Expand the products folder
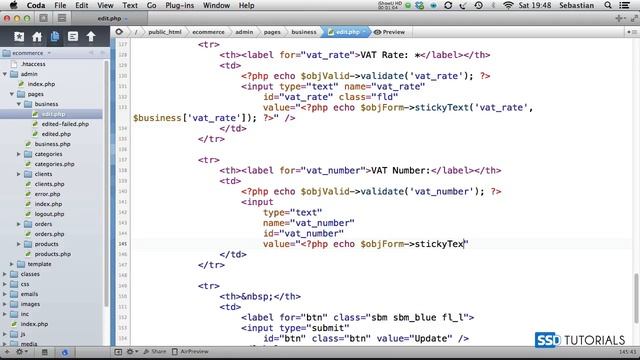The height and width of the screenshot is (360, 640). point(19,244)
